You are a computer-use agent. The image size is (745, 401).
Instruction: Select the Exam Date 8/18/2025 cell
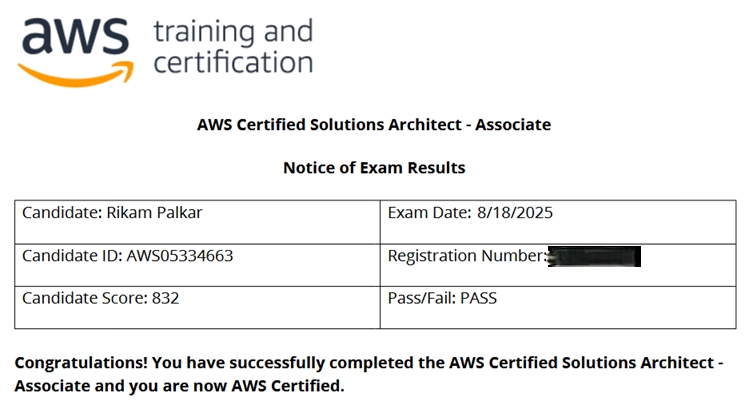pos(558,222)
